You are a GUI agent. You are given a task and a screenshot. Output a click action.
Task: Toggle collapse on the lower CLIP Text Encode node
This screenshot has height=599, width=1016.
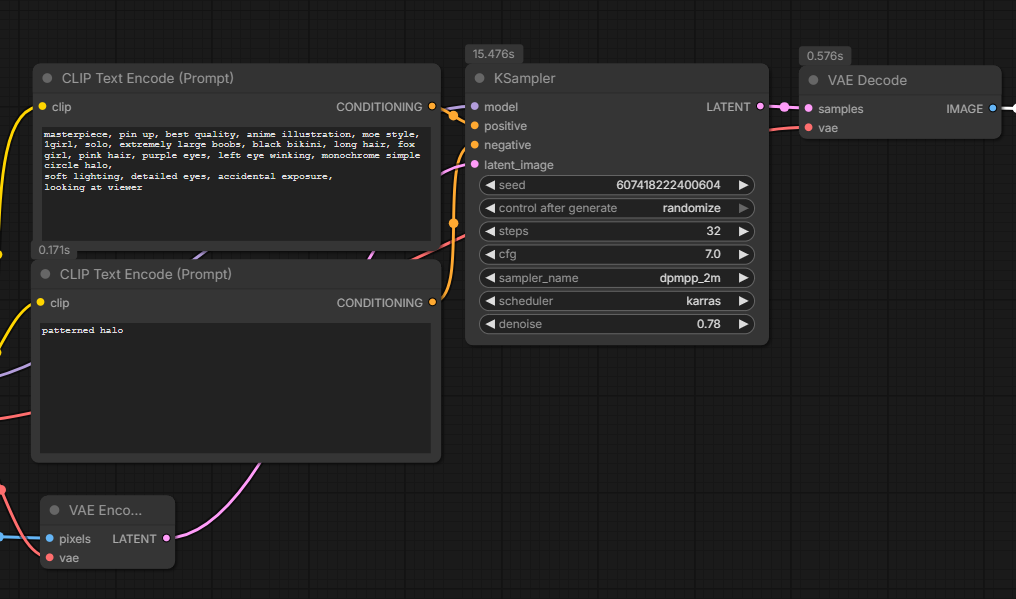click(x=47, y=275)
